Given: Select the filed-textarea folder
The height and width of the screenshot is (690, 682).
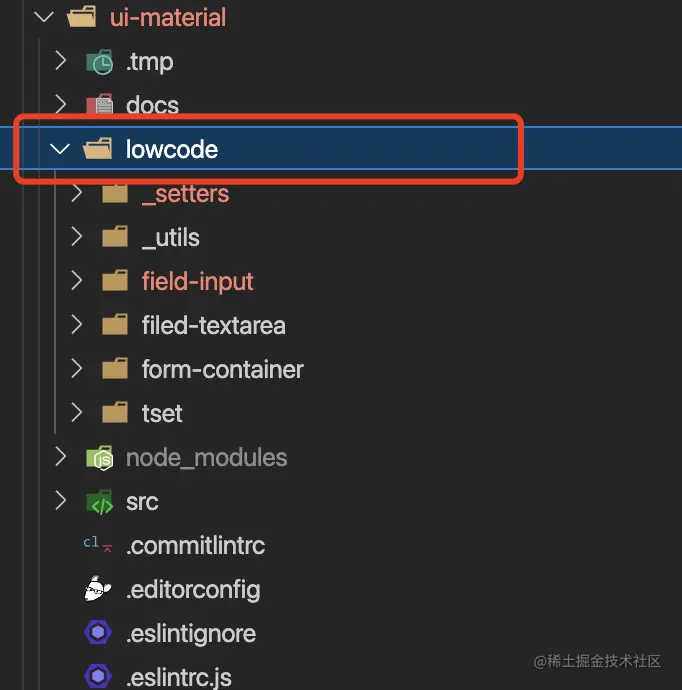Looking at the screenshot, I should click(x=213, y=326).
